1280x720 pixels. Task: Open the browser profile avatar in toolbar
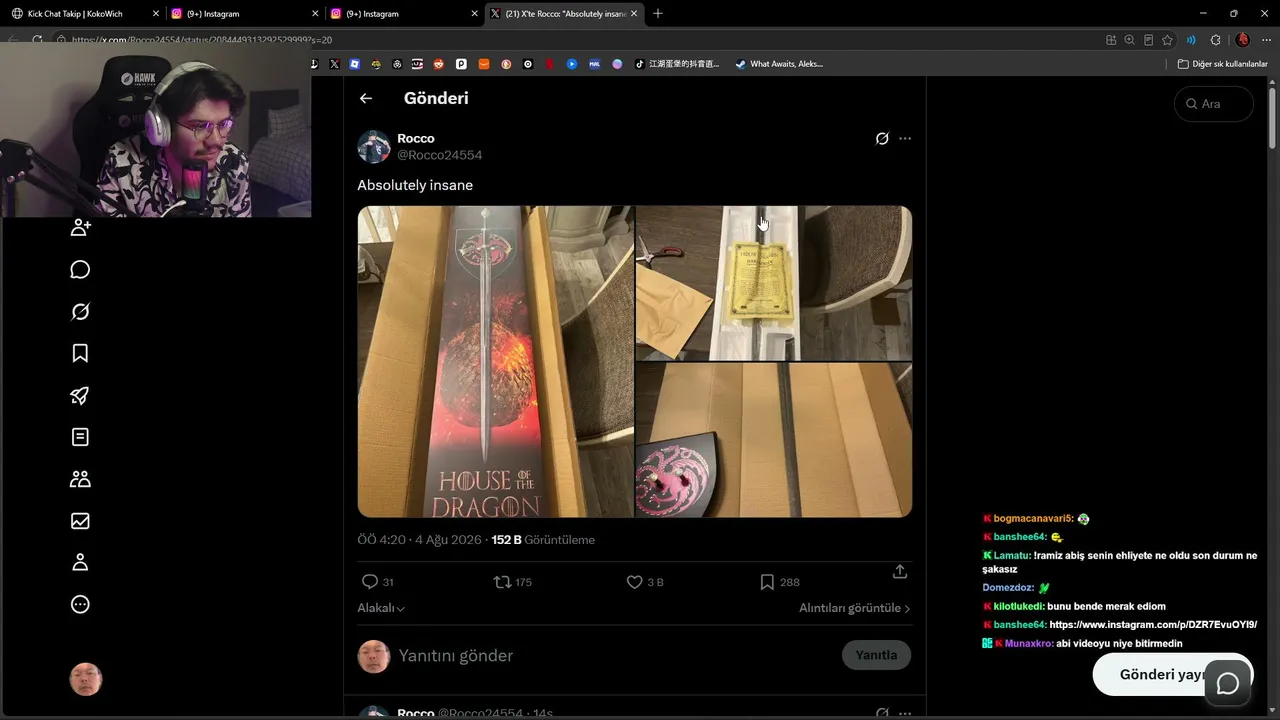point(1243,40)
